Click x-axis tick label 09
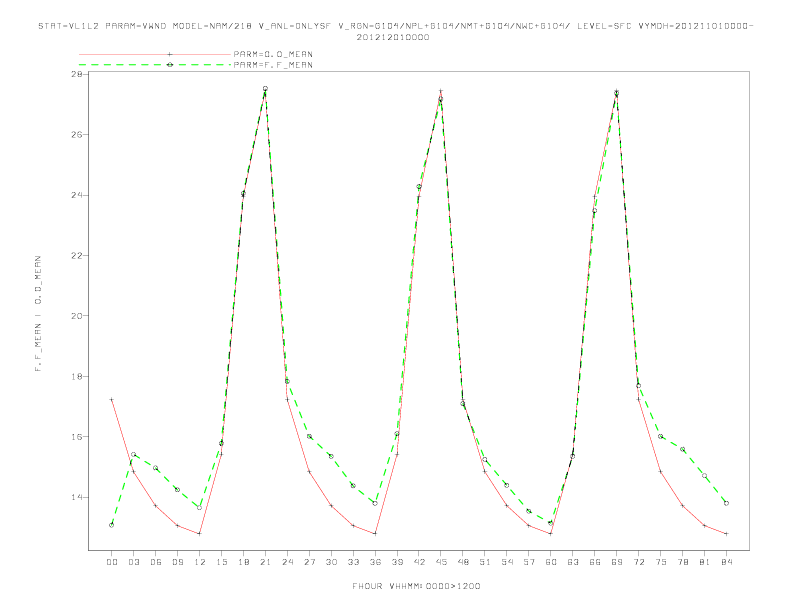792x612 pixels. coord(177,562)
